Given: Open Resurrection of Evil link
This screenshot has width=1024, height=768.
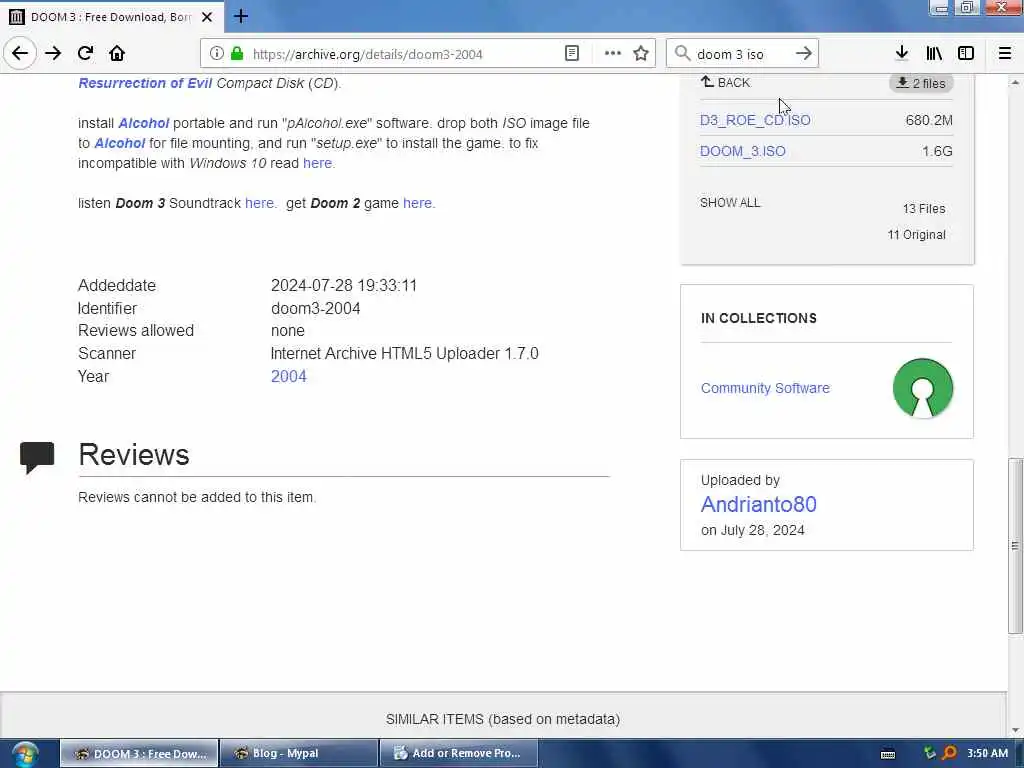Looking at the screenshot, I should [x=145, y=83].
